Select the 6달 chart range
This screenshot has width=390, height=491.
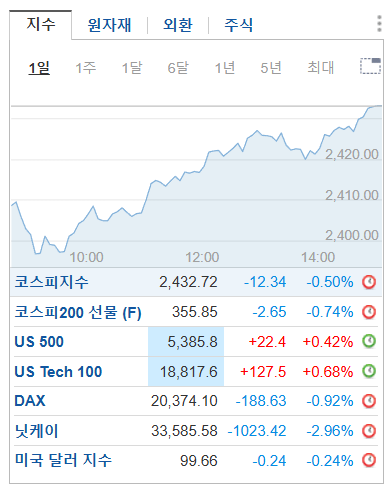[x=178, y=68]
